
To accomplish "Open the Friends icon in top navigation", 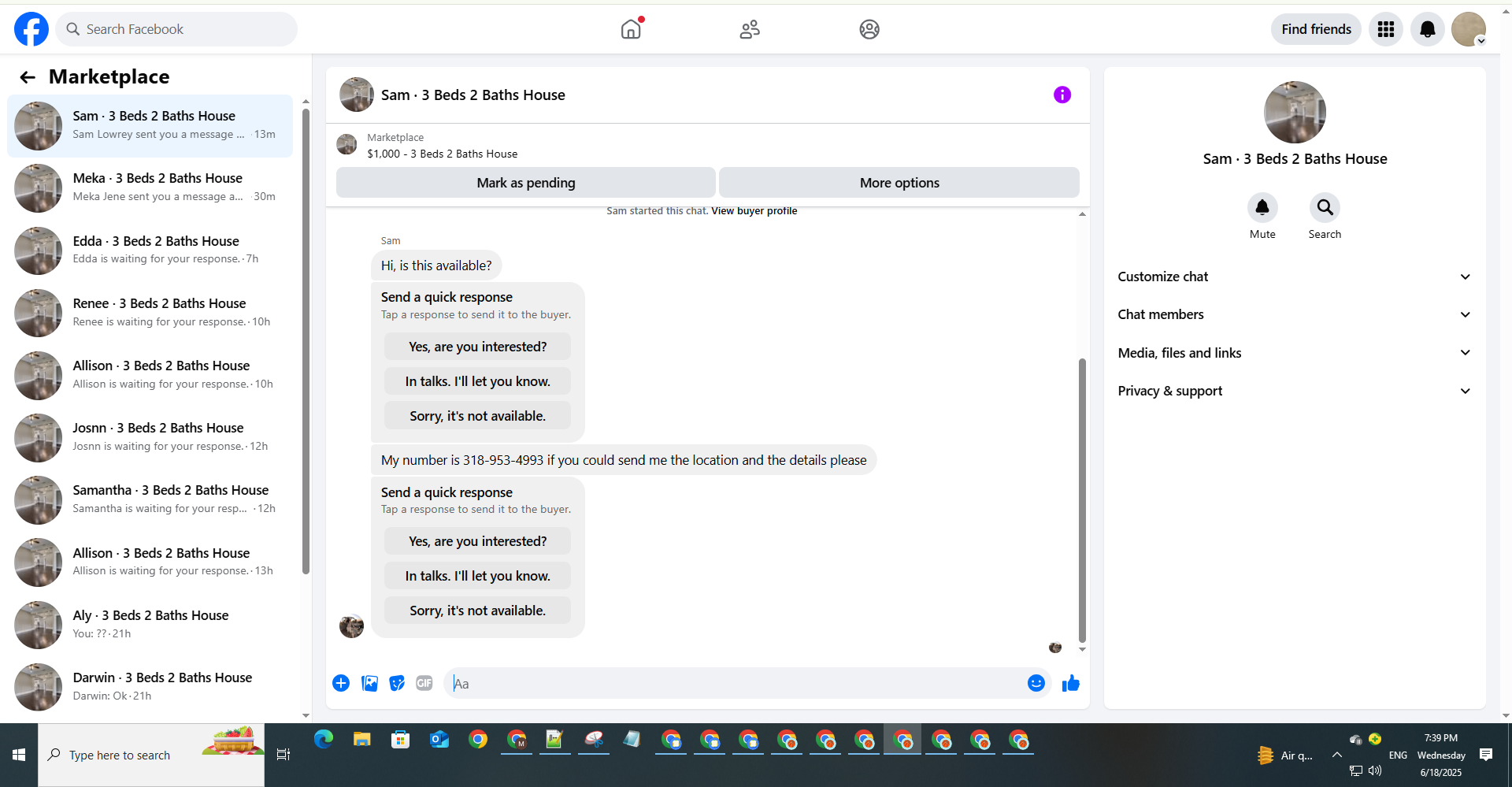I will 750,29.
